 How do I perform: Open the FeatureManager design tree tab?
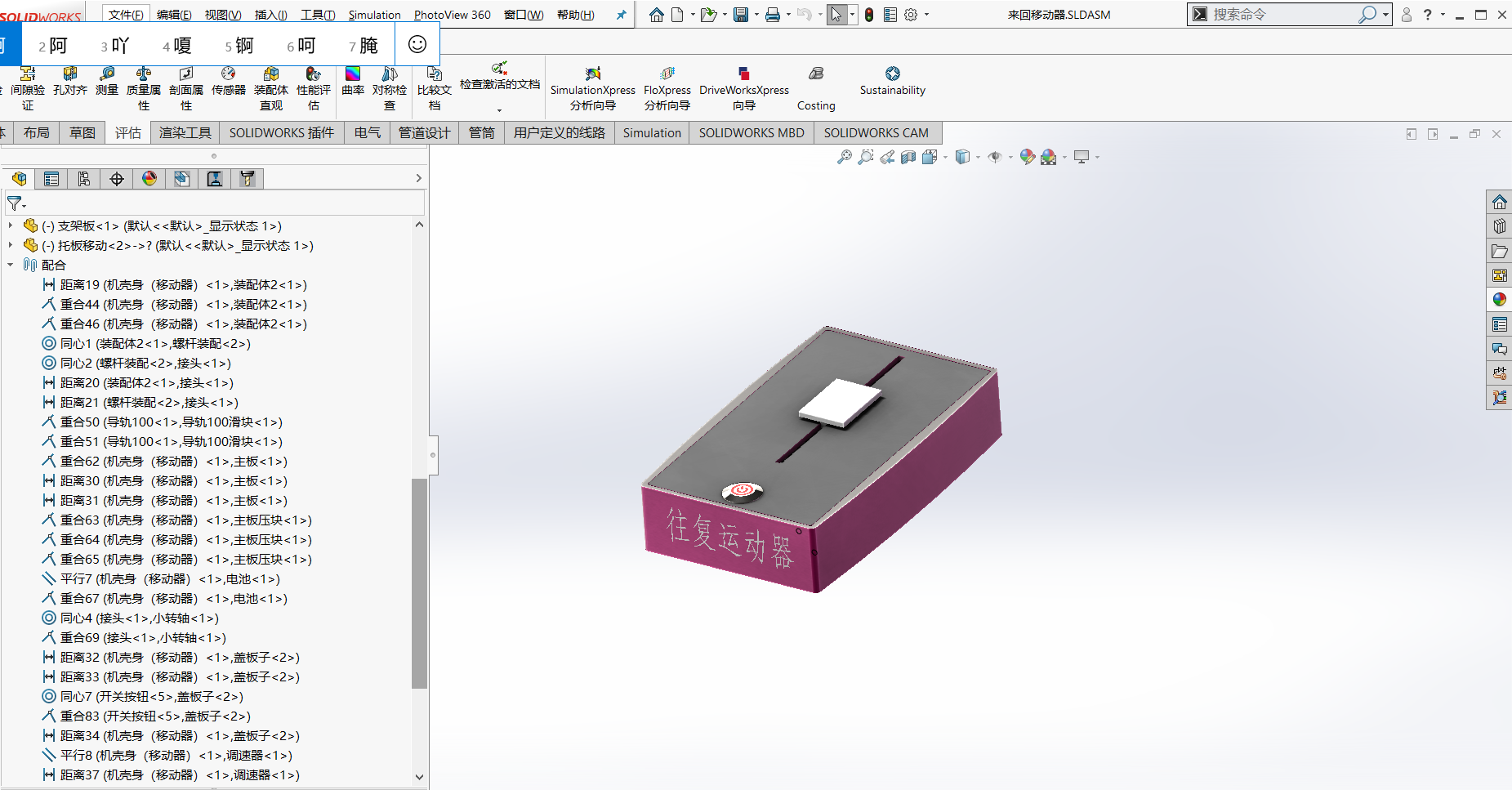(x=19, y=179)
